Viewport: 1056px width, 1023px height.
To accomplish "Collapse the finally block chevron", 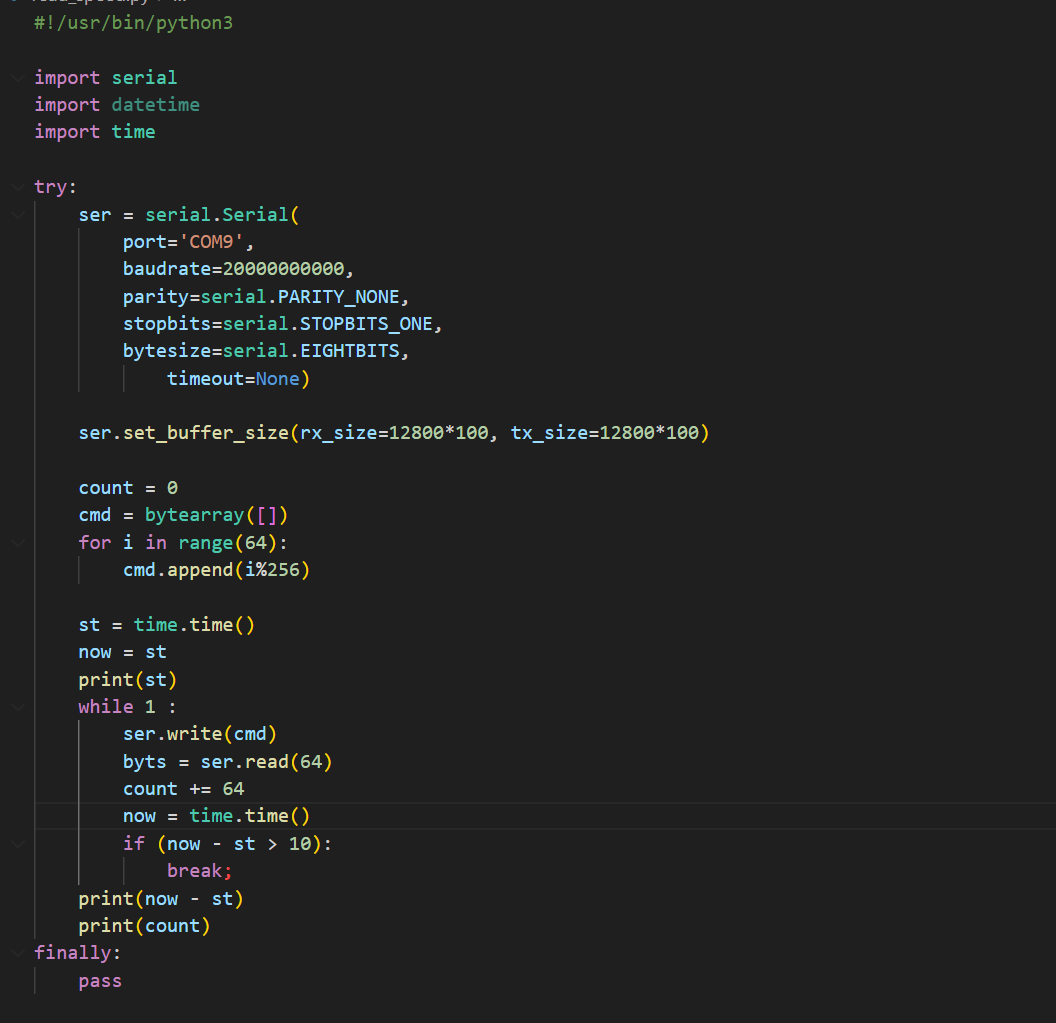I will tap(18, 952).
